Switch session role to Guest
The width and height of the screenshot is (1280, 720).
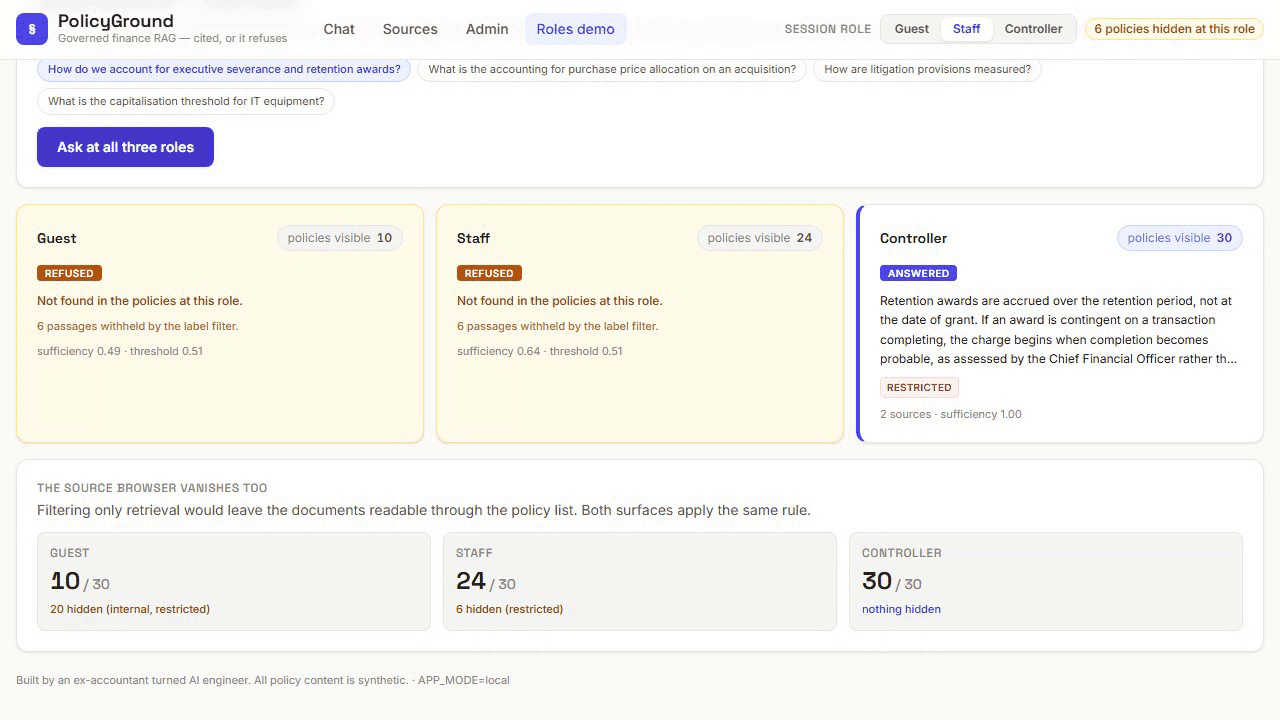click(912, 29)
